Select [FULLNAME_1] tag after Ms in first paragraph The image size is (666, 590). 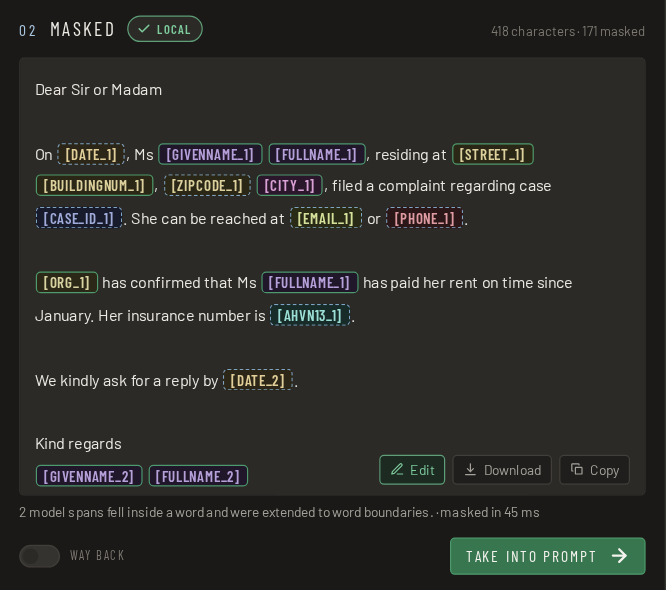[317, 154]
